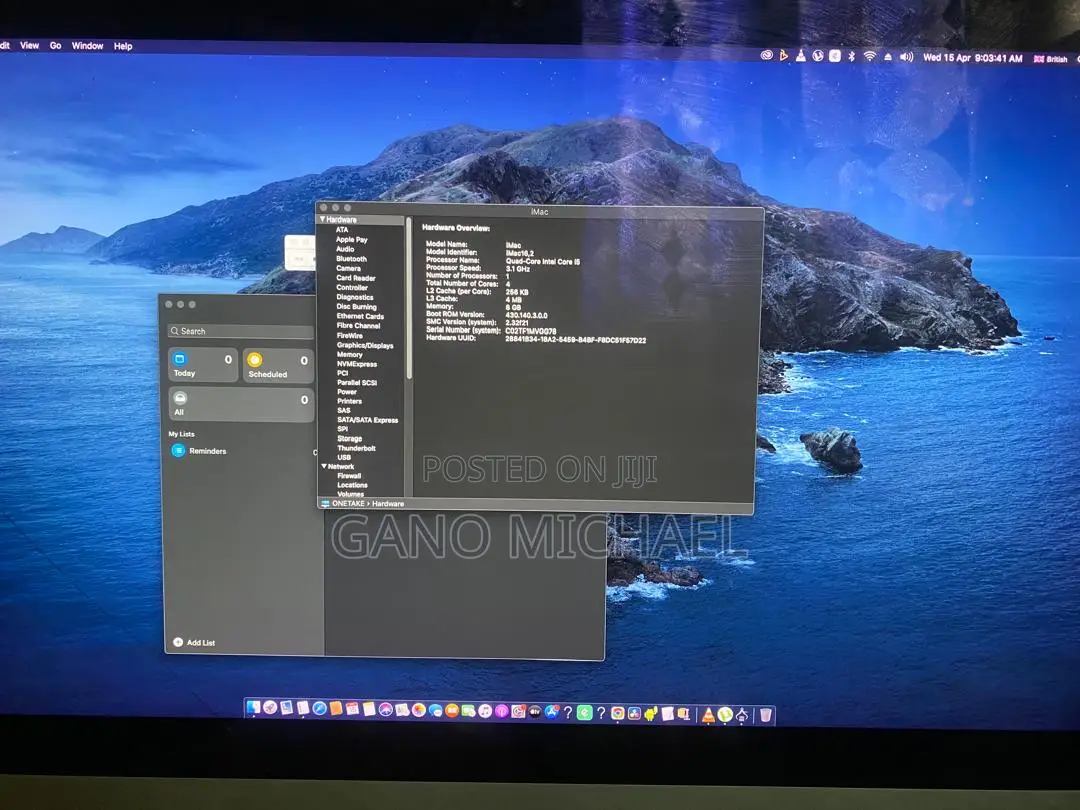
Task: Select NVMExpress entry
Action: pyautogui.click(x=357, y=364)
